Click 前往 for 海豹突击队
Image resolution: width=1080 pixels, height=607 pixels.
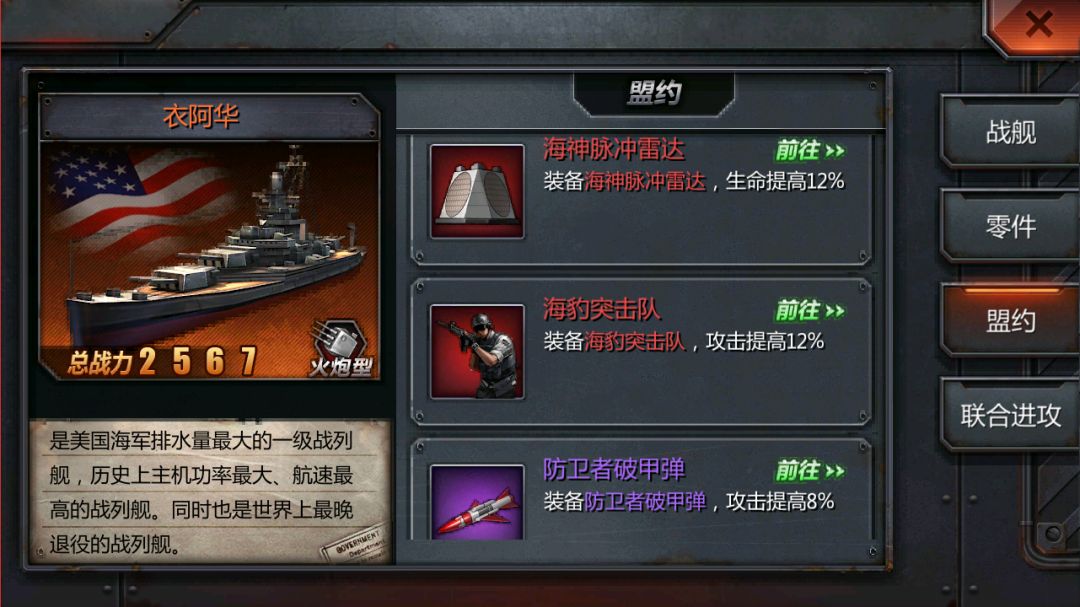click(x=810, y=311)
